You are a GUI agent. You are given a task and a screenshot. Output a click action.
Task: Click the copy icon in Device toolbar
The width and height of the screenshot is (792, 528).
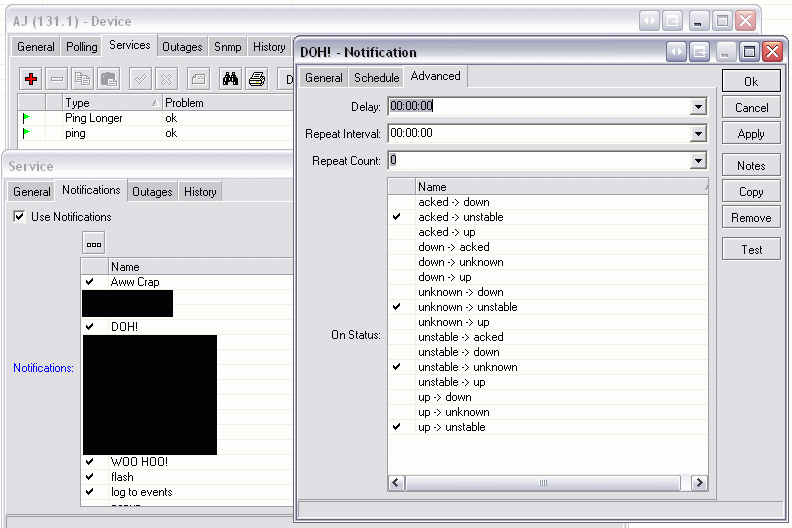pyautogui.click(x=82, y=79)
